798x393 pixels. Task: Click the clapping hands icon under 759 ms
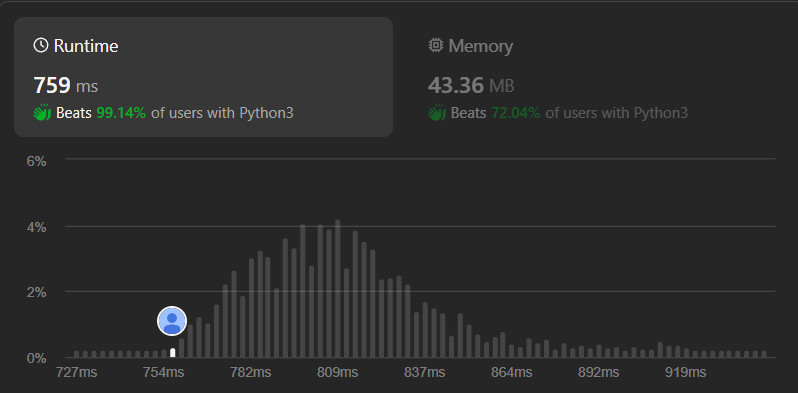coord(42,112)
